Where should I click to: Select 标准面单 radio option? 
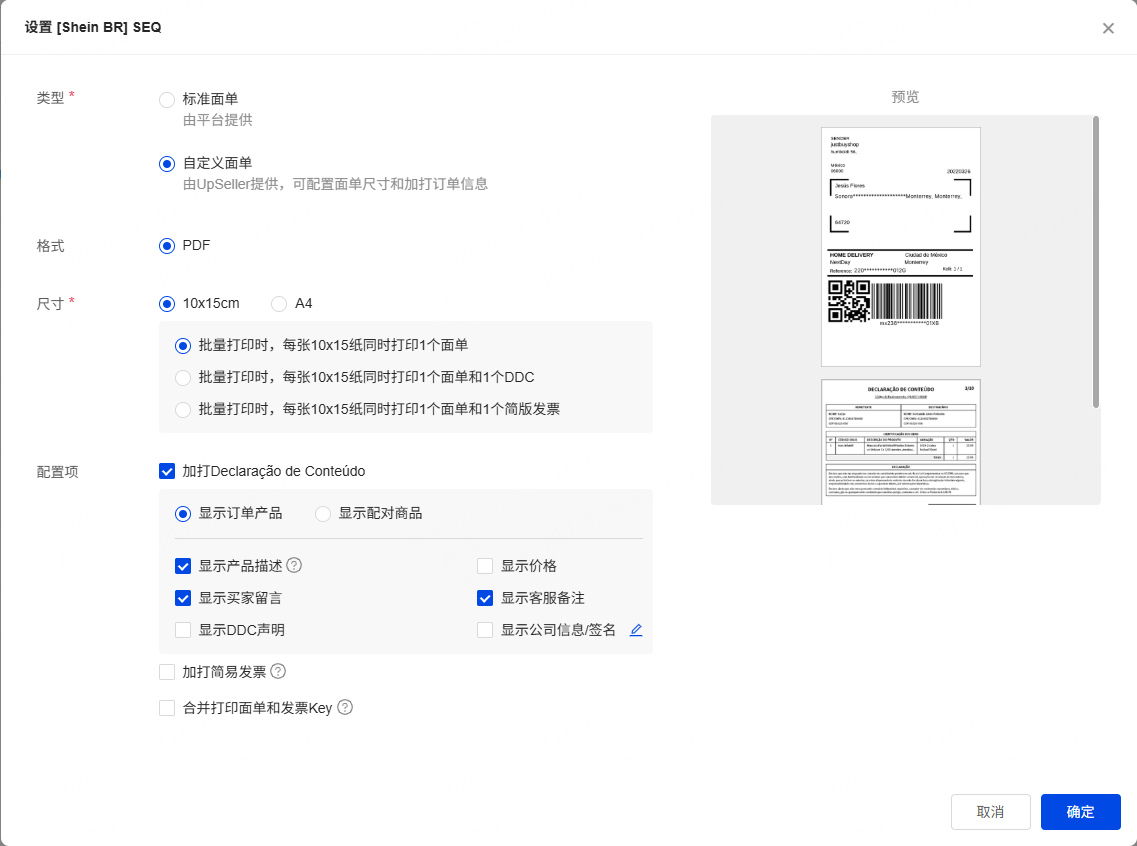(167, 99)
